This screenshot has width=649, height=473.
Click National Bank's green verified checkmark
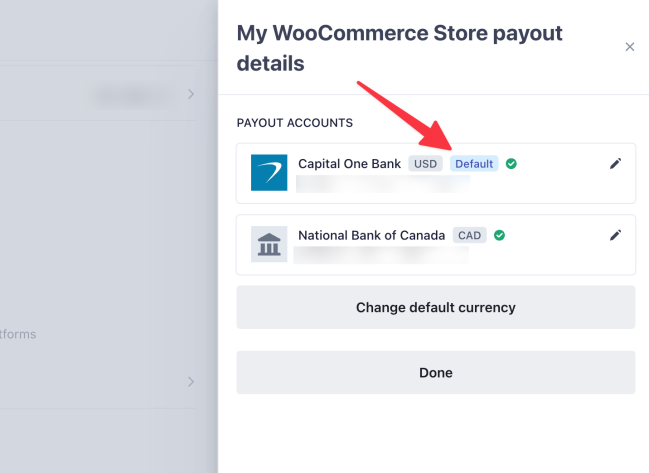pos(499,236)
